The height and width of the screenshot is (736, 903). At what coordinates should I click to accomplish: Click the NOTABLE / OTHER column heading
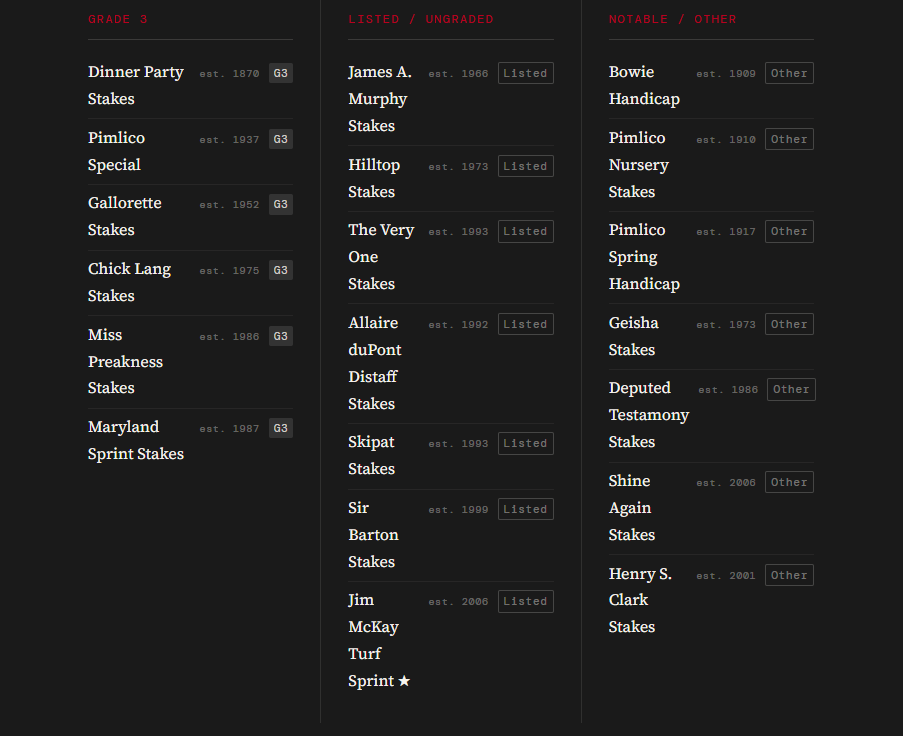tap(672, 19)
